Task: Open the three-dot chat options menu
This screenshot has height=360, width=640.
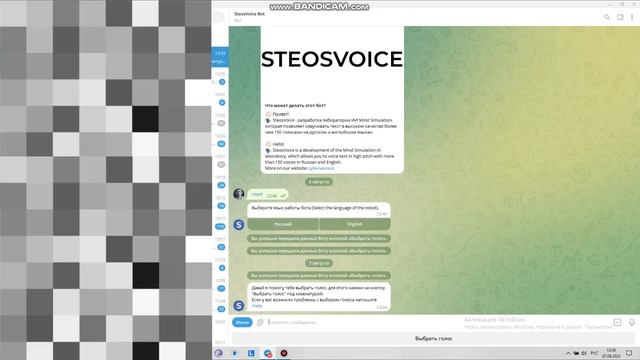Action: tap(632, 17)
